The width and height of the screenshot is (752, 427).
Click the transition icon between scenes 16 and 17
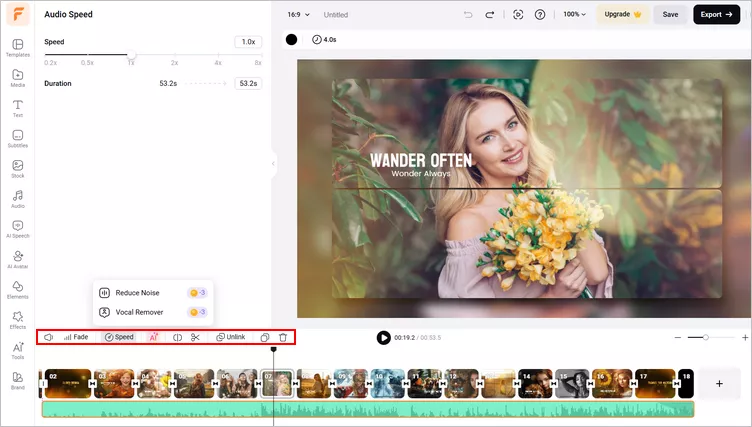coord(634,384)
